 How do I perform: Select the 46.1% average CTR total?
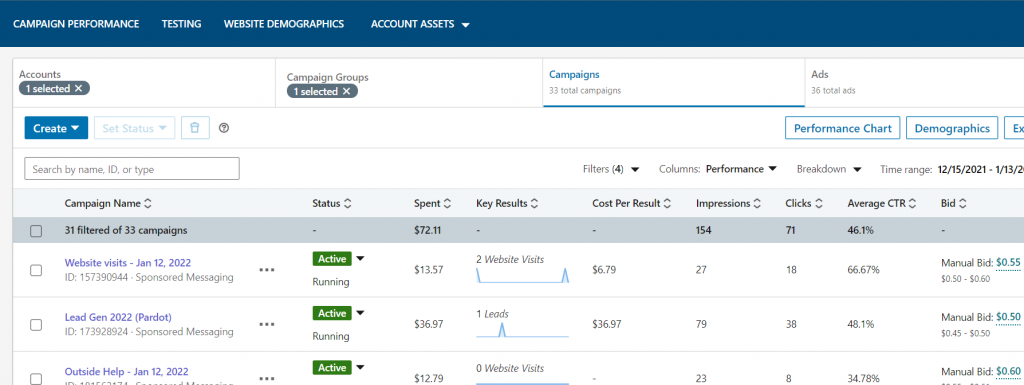point(861,230)
